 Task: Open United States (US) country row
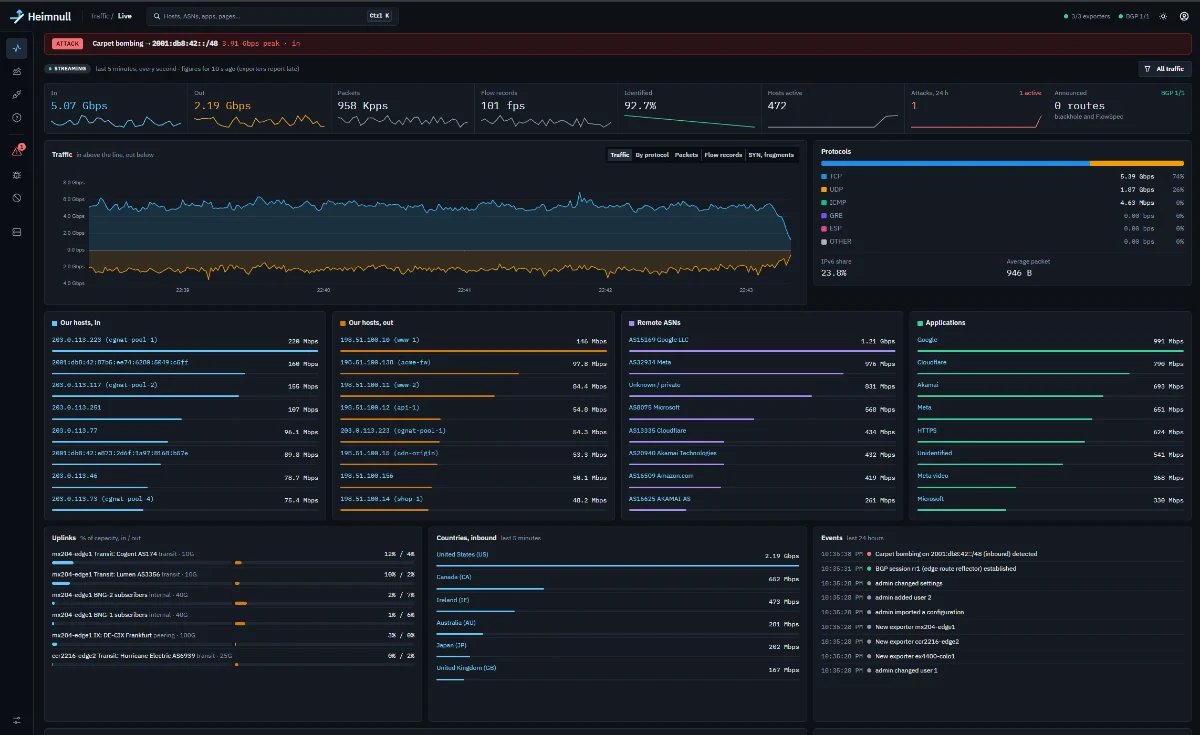(x=618, y=557)
